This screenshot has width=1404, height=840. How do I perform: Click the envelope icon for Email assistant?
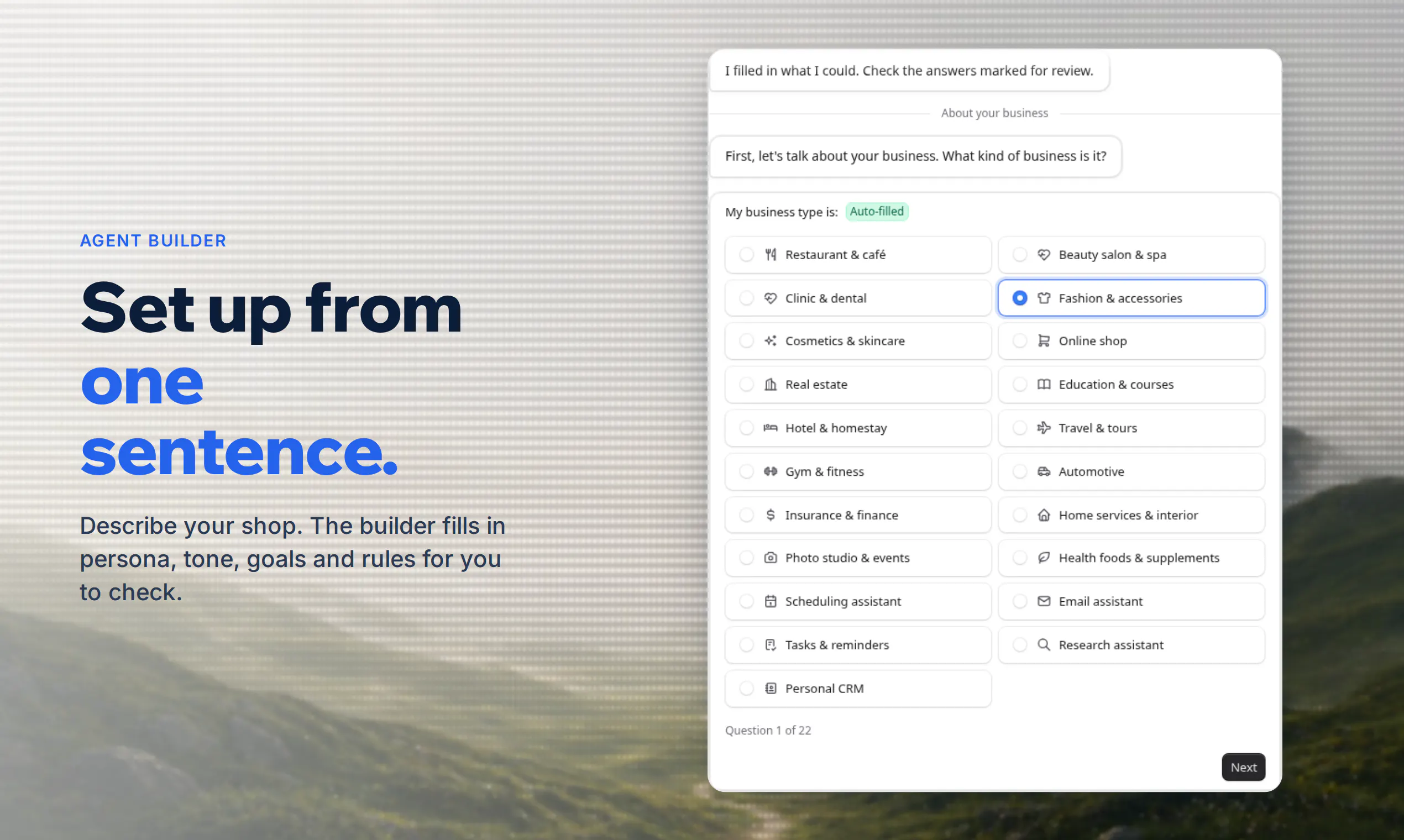(x=1044, y=601)
